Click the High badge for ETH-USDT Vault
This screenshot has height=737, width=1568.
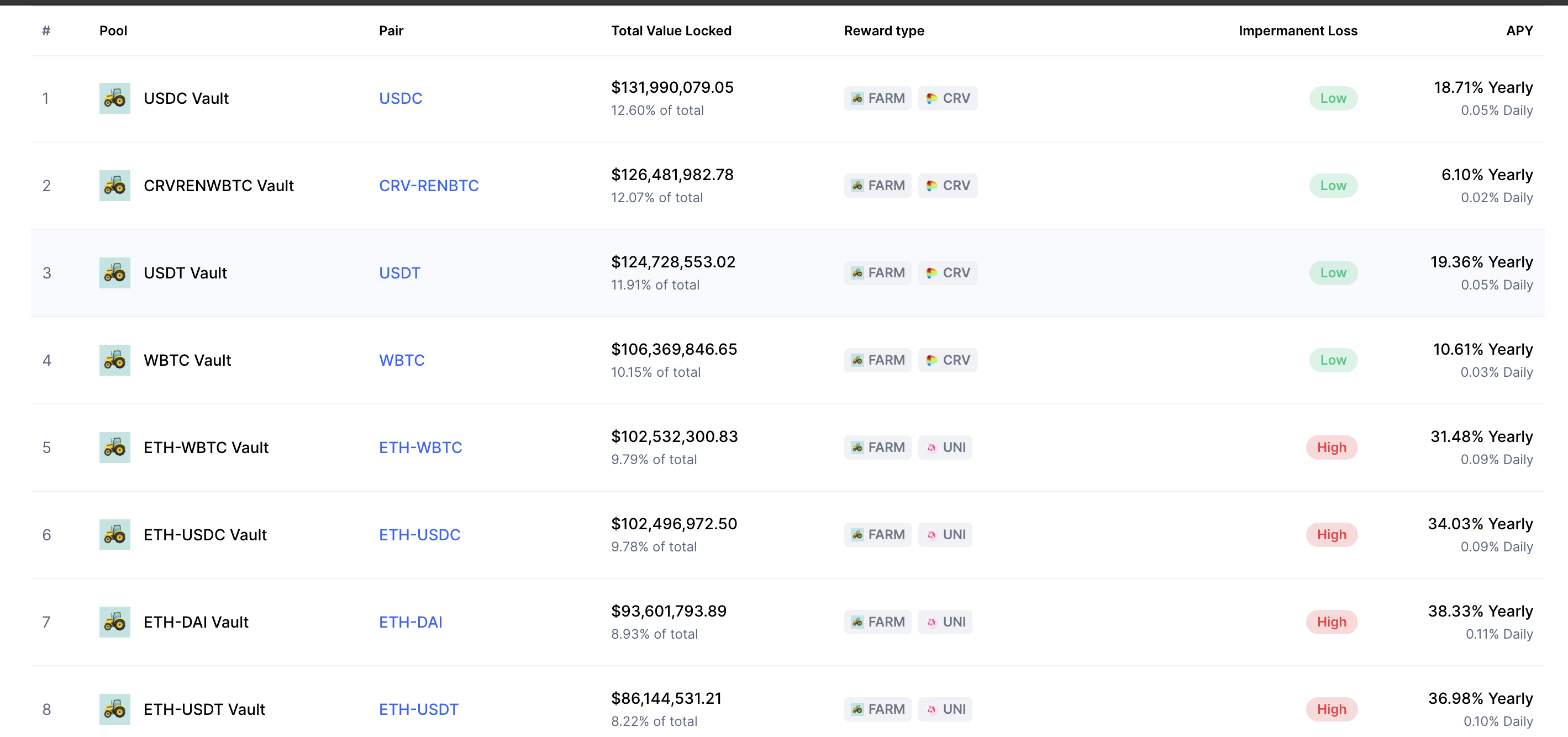tap(1332, 709)
